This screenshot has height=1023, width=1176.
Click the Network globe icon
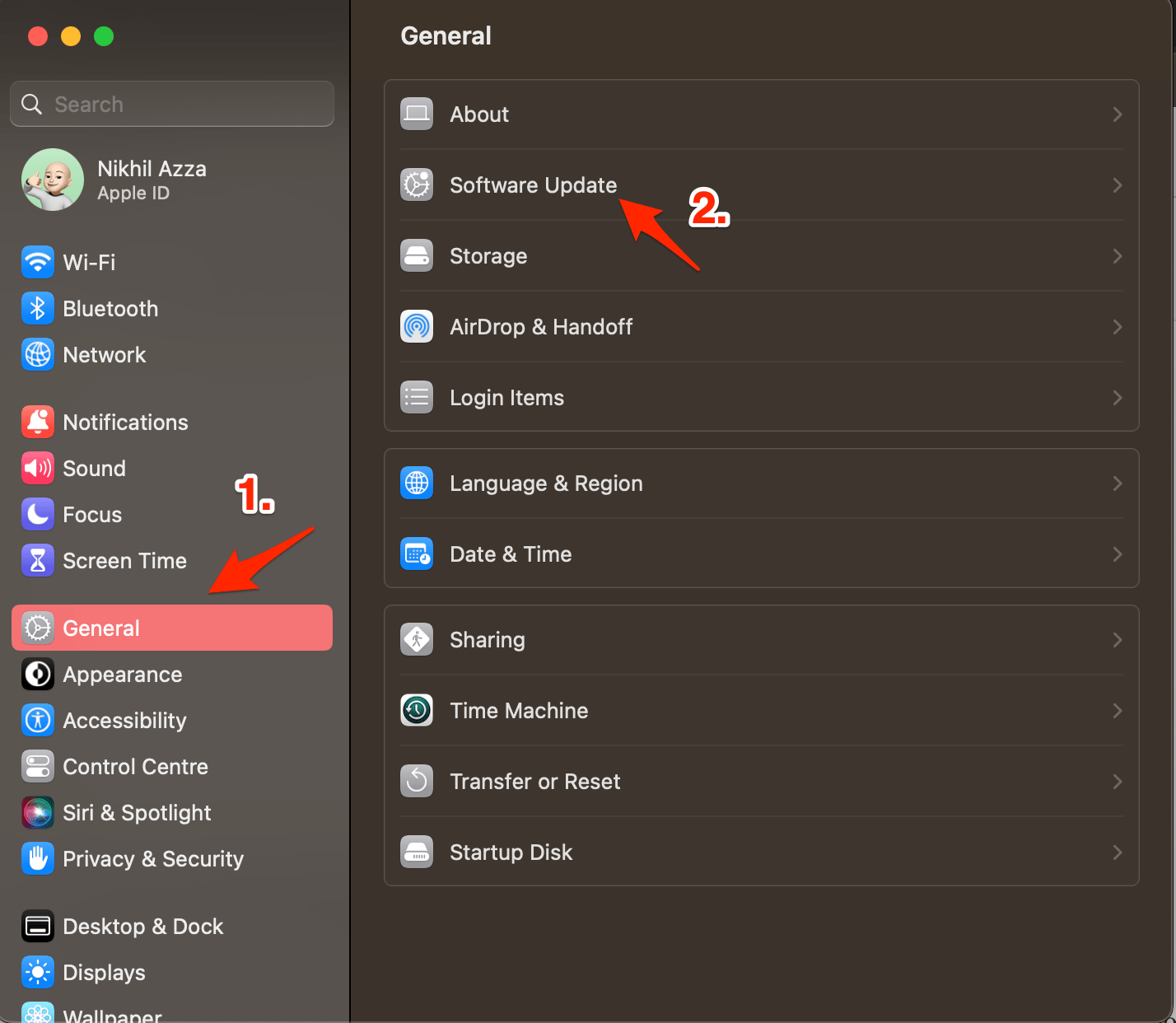point(38,355)
